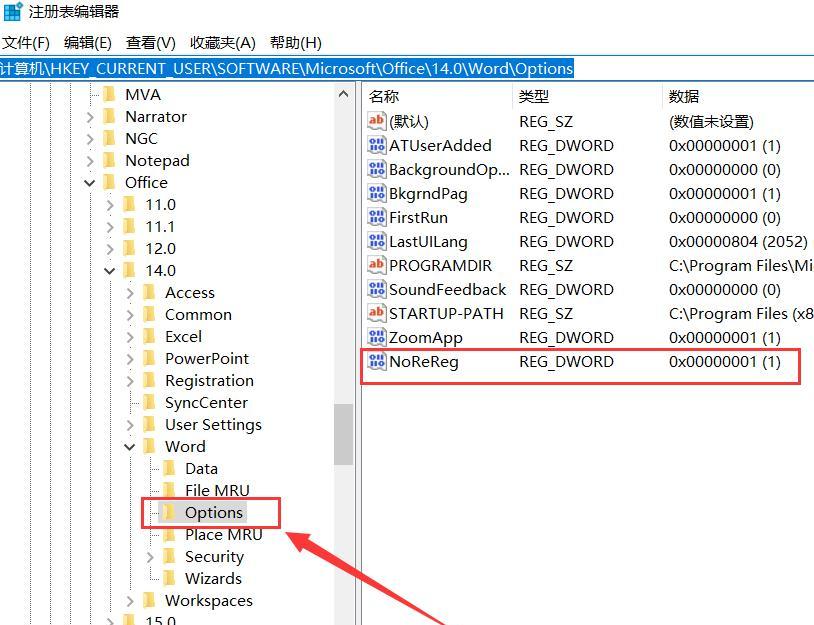This screenshot has width=814, height=625.
Task: Click the registry path address bar
Action: click(x=407, y=69)
